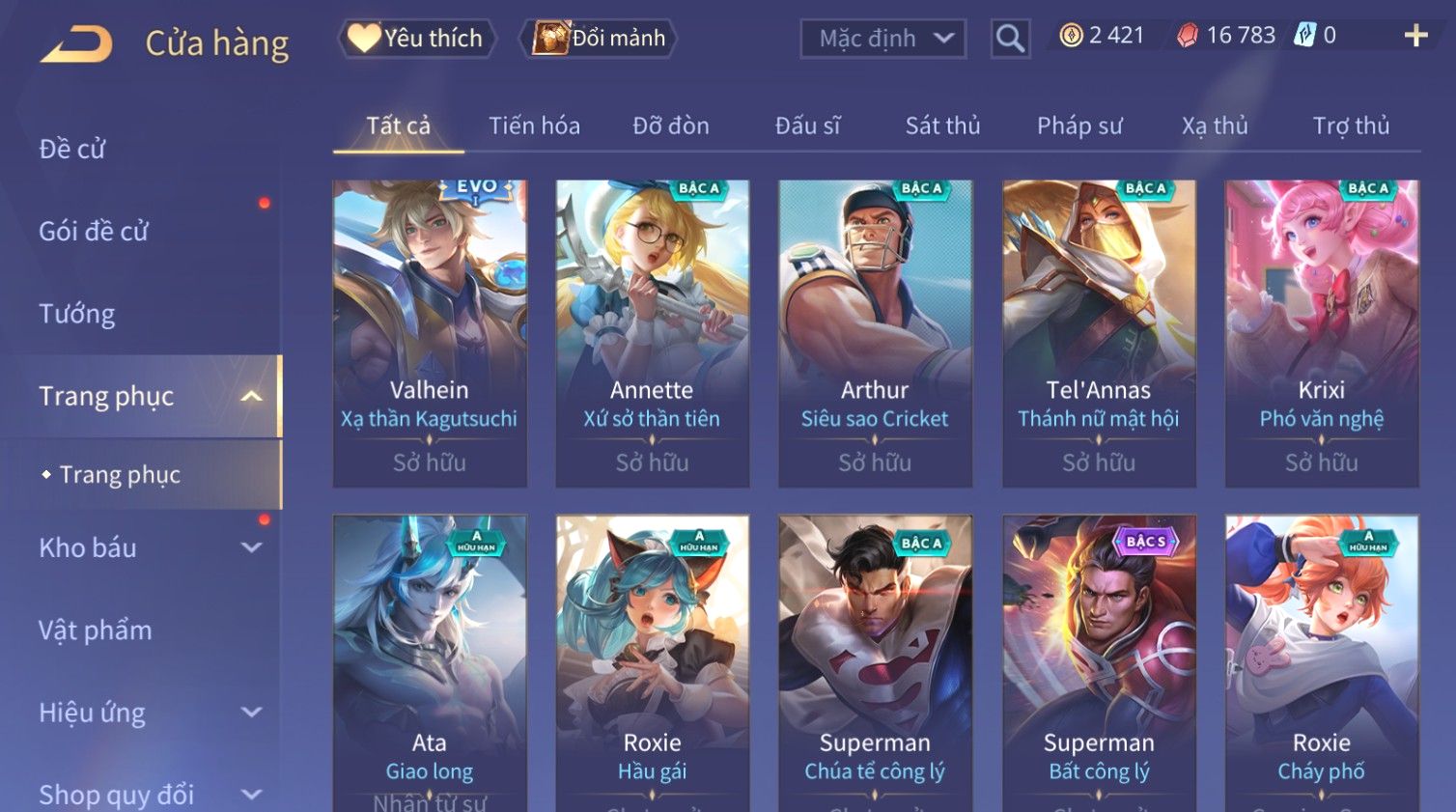Select the Sát thủ tab
This screenshot has height=812, width=1456.
pyautogui.click(x=942, y=126)
